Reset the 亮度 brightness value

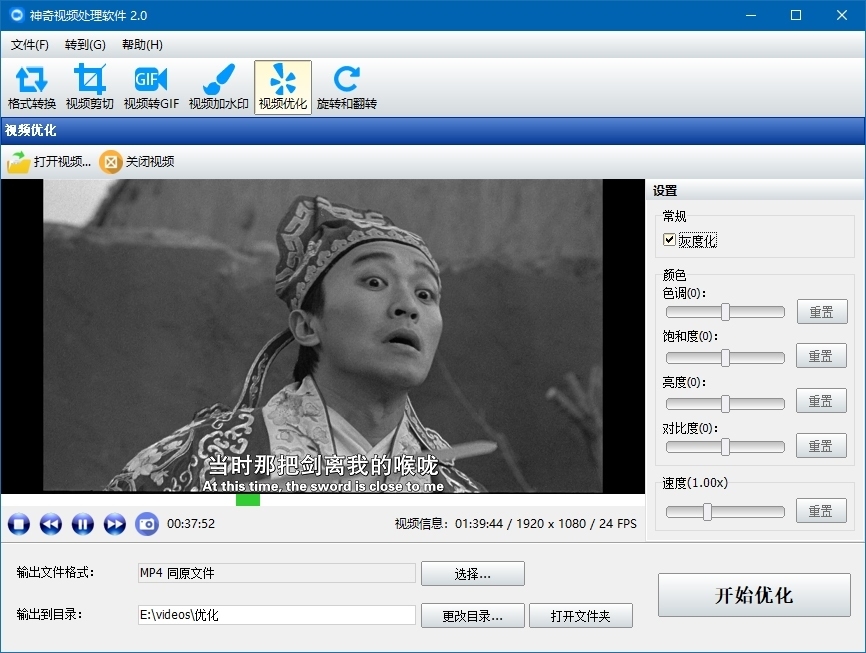[821, 401]
